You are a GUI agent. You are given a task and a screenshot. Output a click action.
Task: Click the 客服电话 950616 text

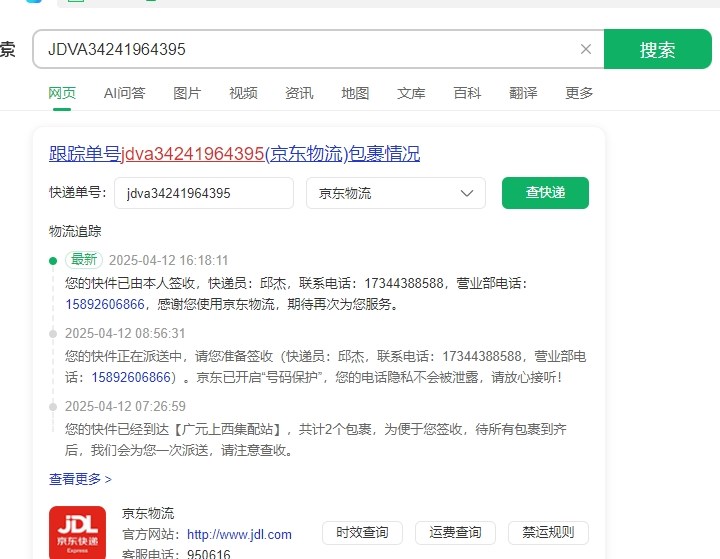(176, 553)
